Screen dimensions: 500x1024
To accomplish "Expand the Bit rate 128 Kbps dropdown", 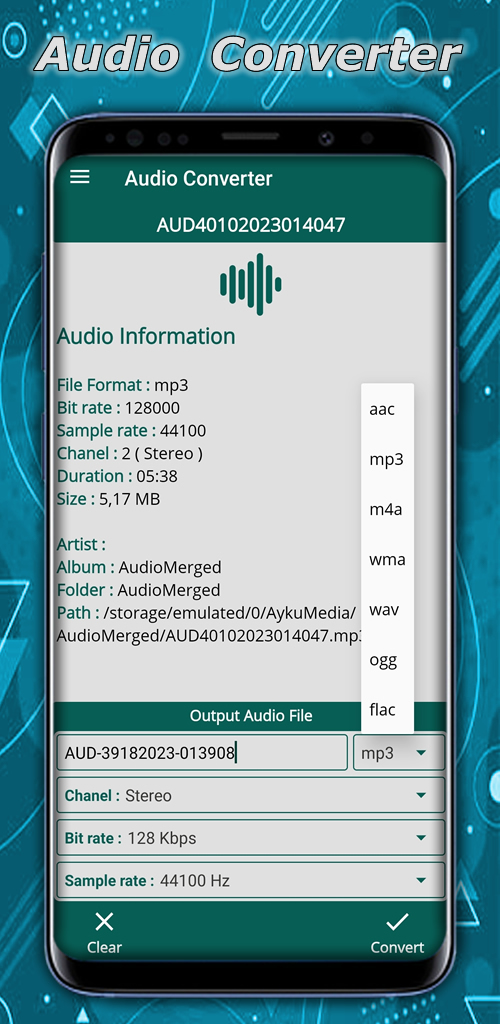I will coord(251,838).
